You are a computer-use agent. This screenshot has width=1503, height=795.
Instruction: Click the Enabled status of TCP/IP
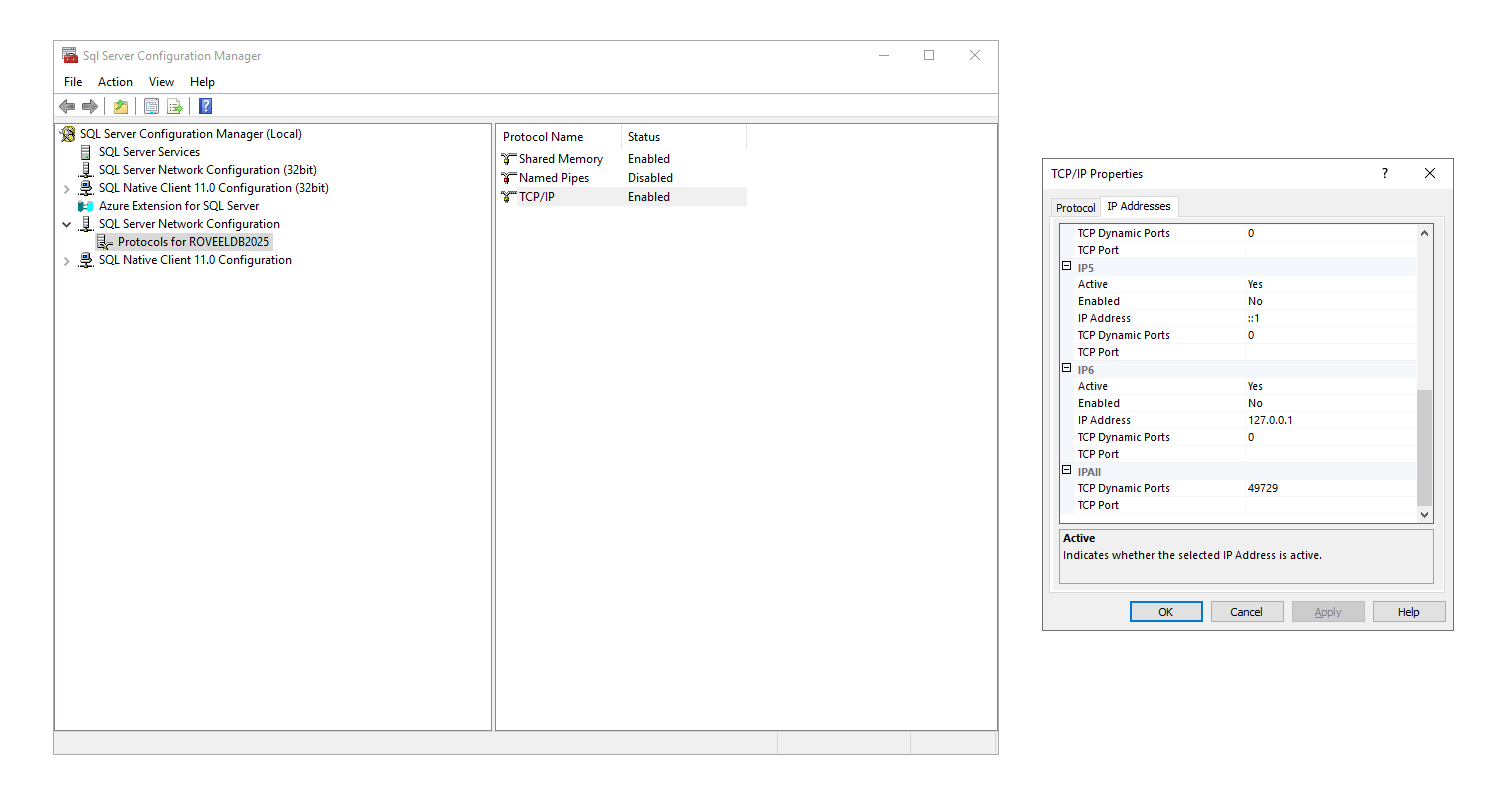(x=649, y=197)
